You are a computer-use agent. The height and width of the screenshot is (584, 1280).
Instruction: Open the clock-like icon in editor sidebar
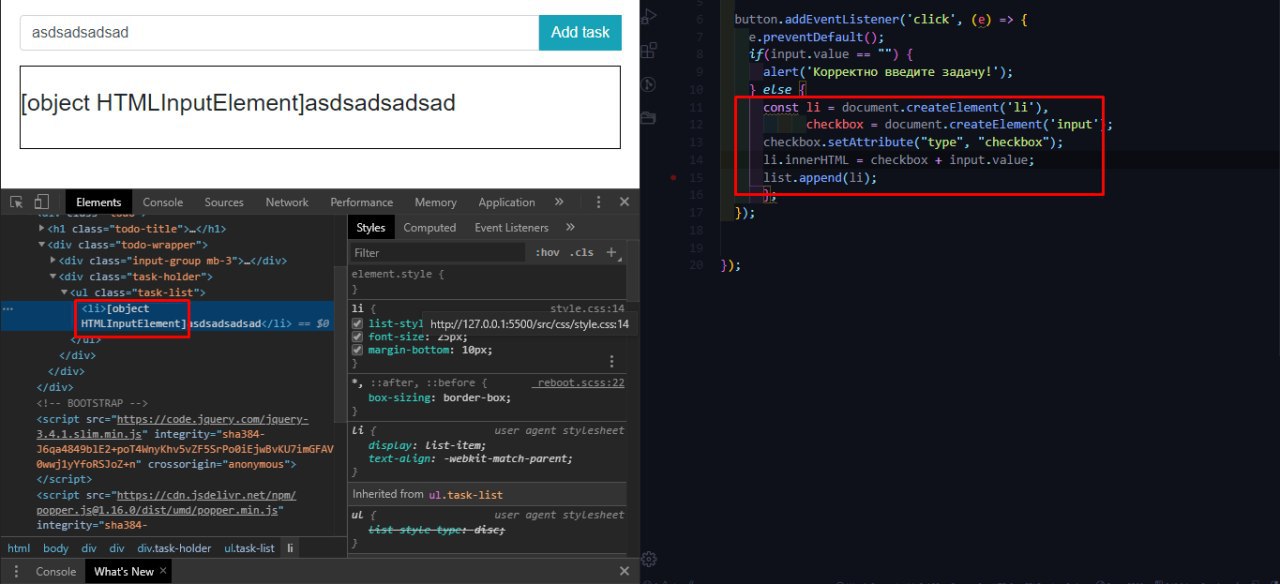pyautogui.click(x=649, y=85)
